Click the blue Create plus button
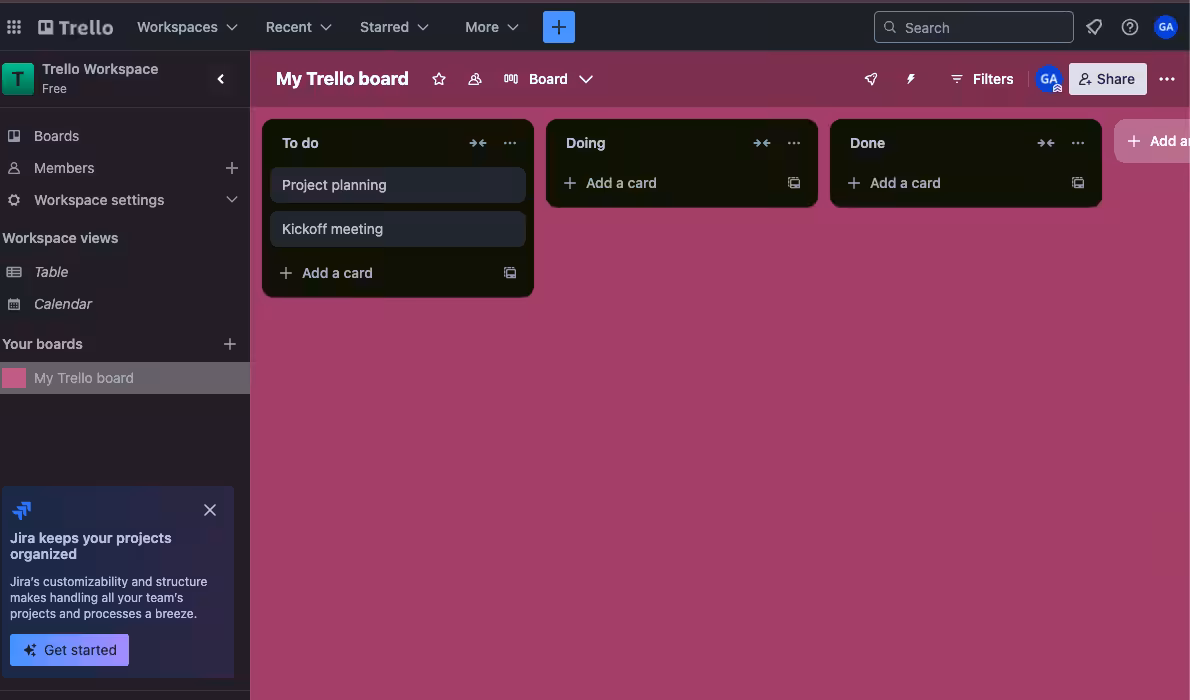 [559, 27]
